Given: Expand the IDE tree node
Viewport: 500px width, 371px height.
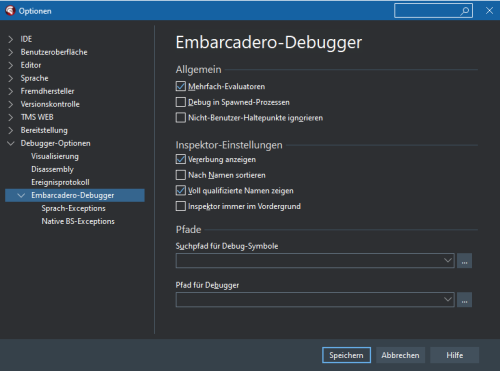Looking at the screenshot, I should coord(11,39).
